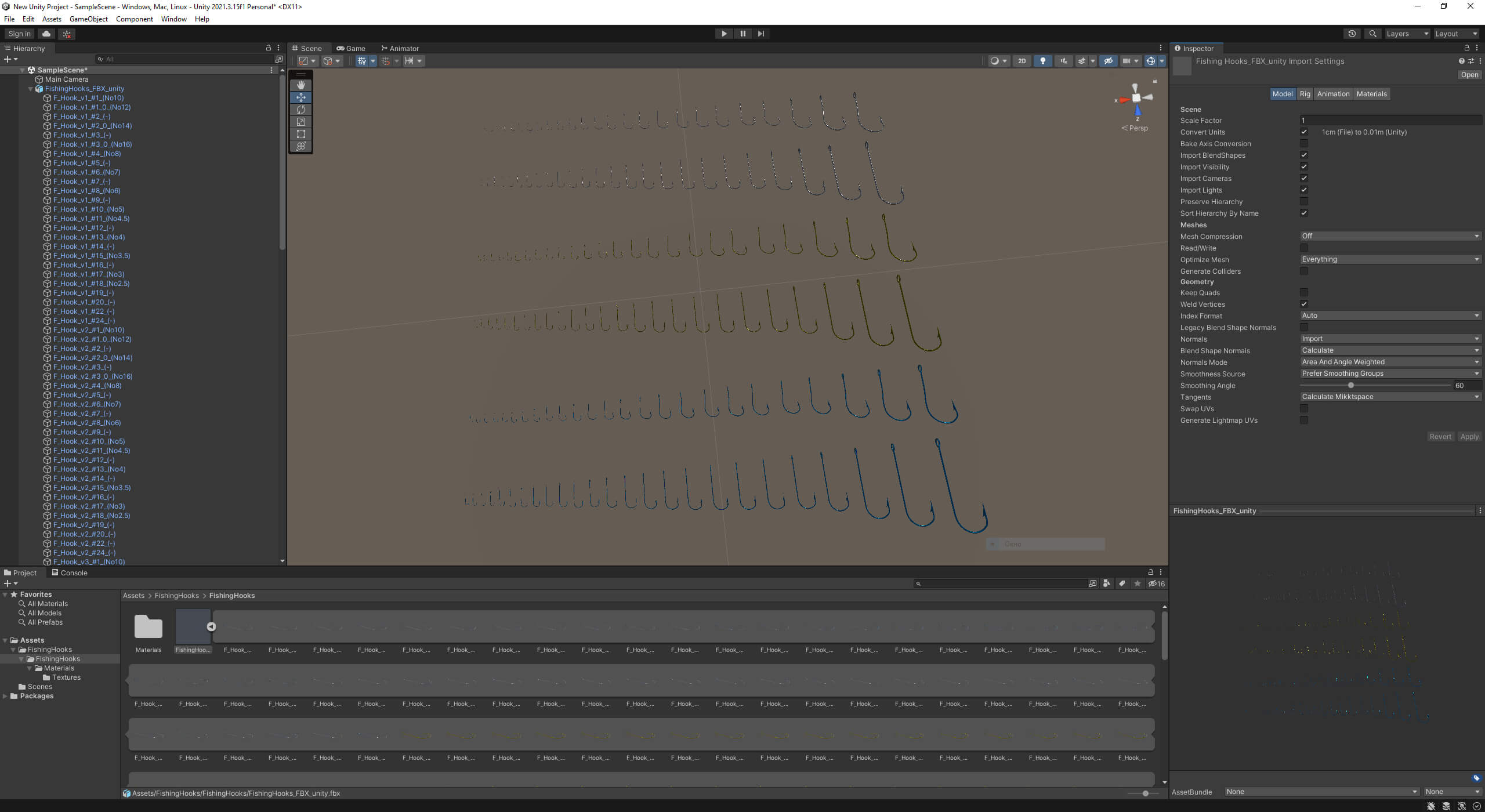
Task: Click the Step frame button
Action: pyautogui.click(x=760, y=34)
